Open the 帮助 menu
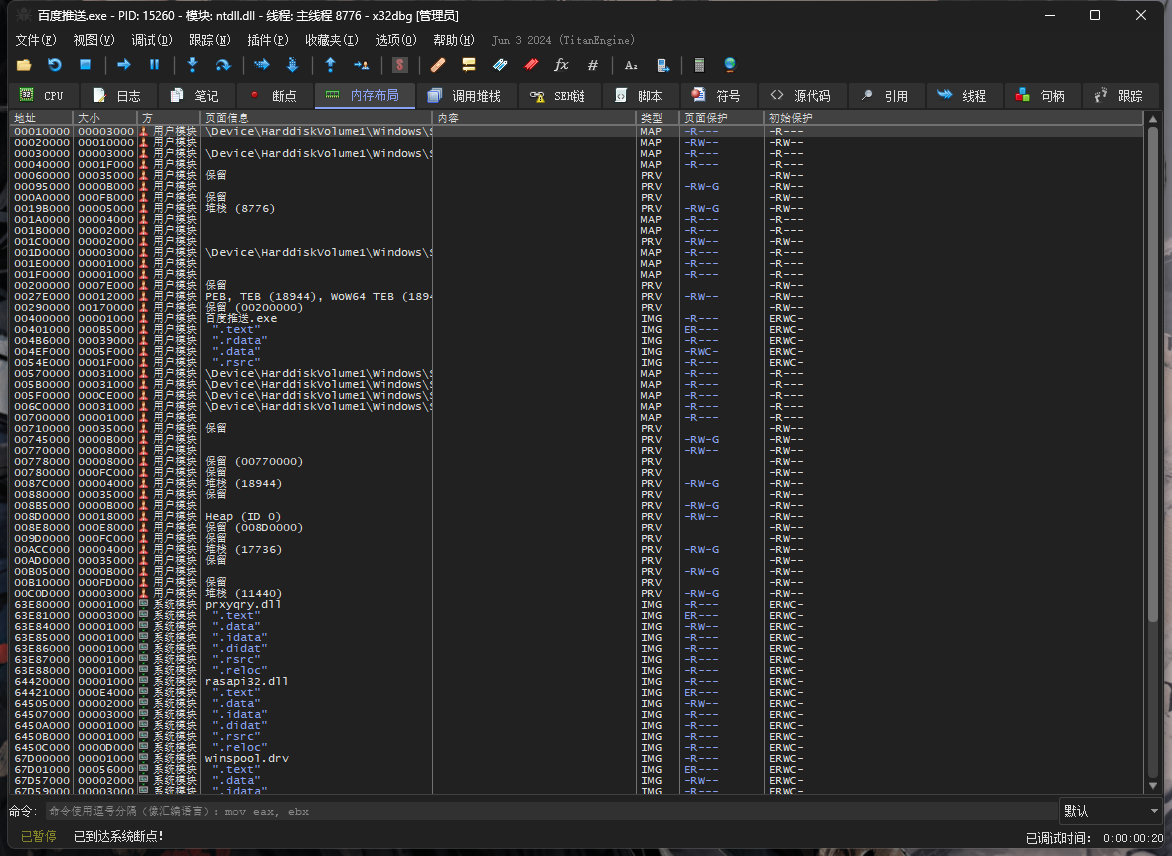The image size is (1172, 856). tap(454, 40)
